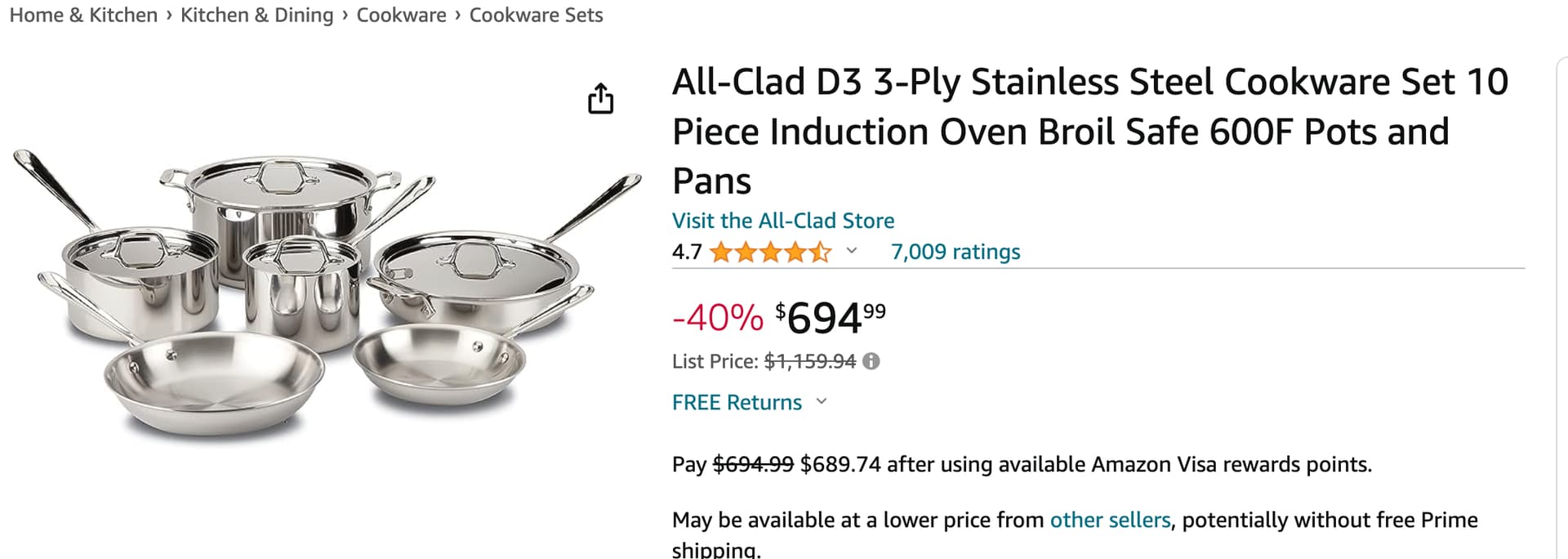Click the $689.74 Visa rewards price
The width and height of the screenshot is (1568, 559).
[x=840, y=464]
